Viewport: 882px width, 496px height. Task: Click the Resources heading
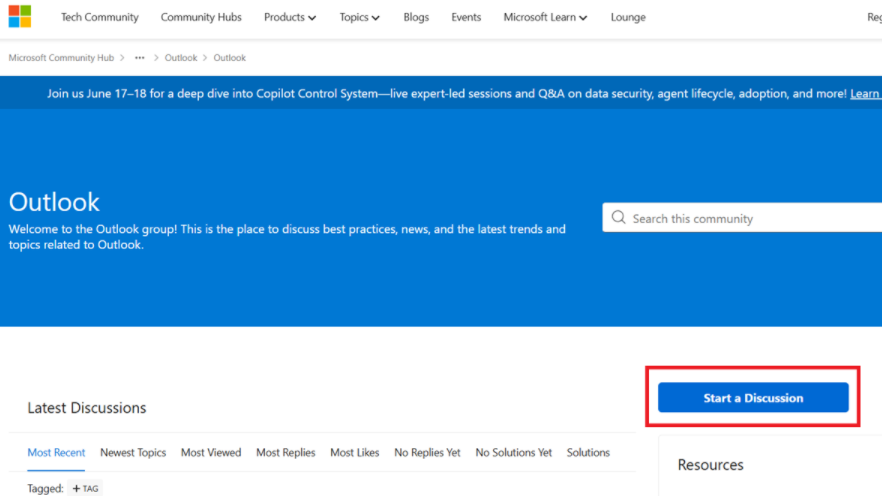tap(710, 465)
